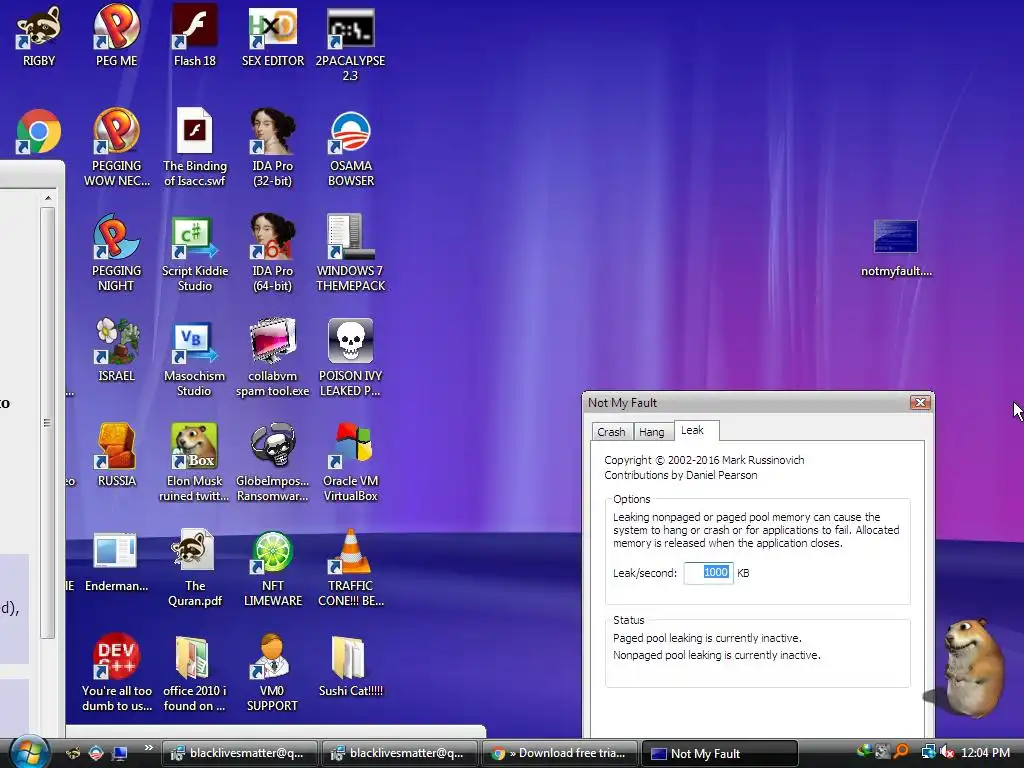Screen dimensions: 1024x768
Task: Select the RUSSIA desktop icon
Action: pyautogui.click(x=116, y=455)
